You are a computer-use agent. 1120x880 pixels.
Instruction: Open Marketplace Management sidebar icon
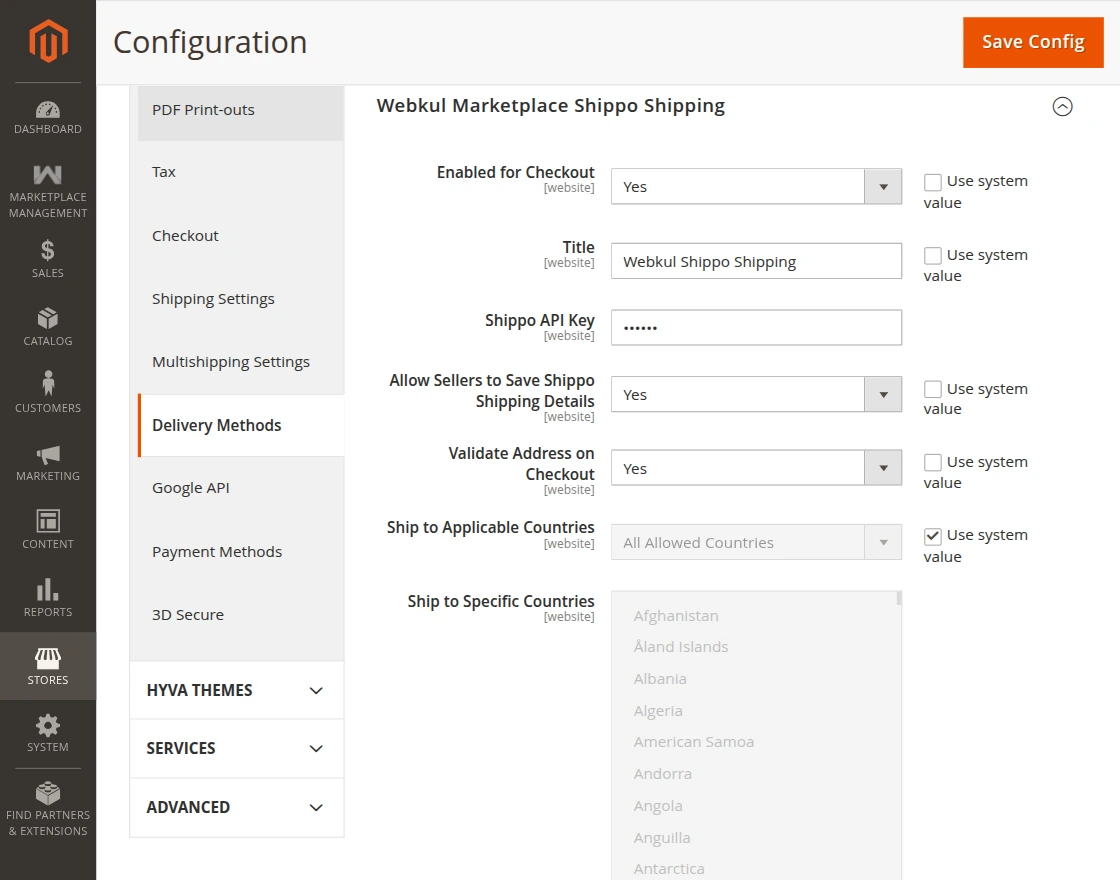tap(48, 175)
